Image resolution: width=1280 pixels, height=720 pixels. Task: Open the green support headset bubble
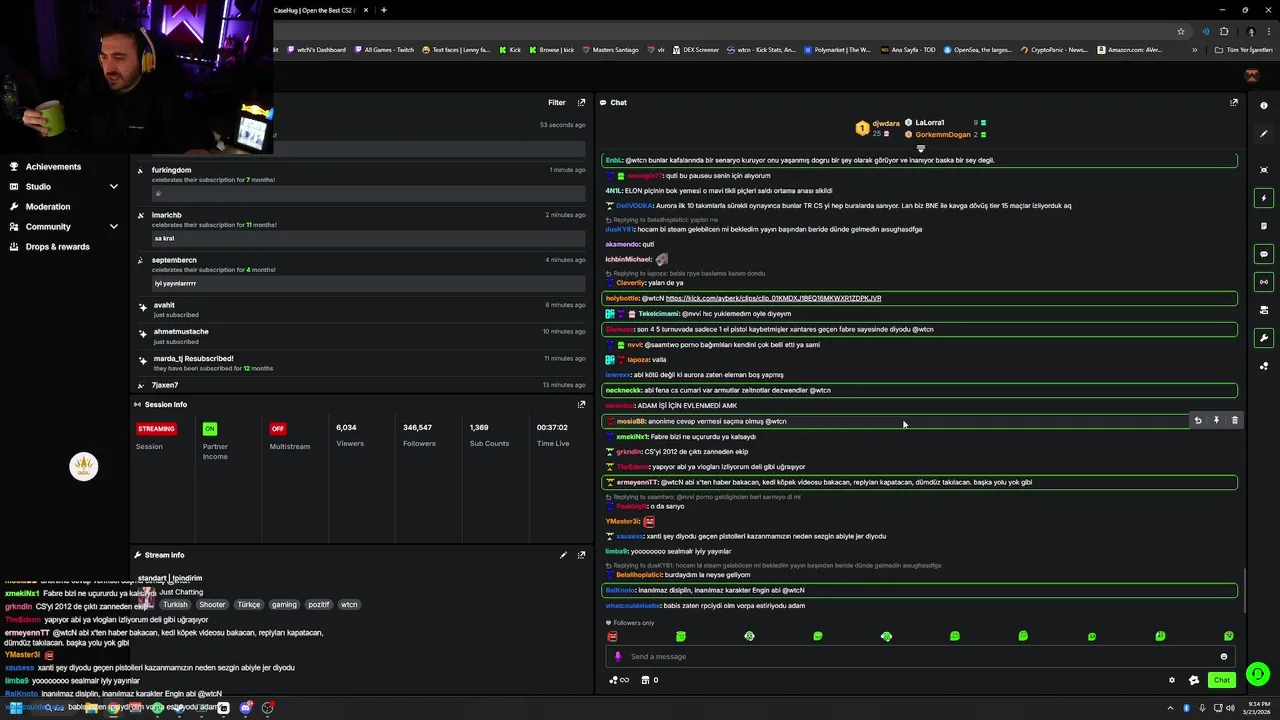click(x=1258, y=674)
